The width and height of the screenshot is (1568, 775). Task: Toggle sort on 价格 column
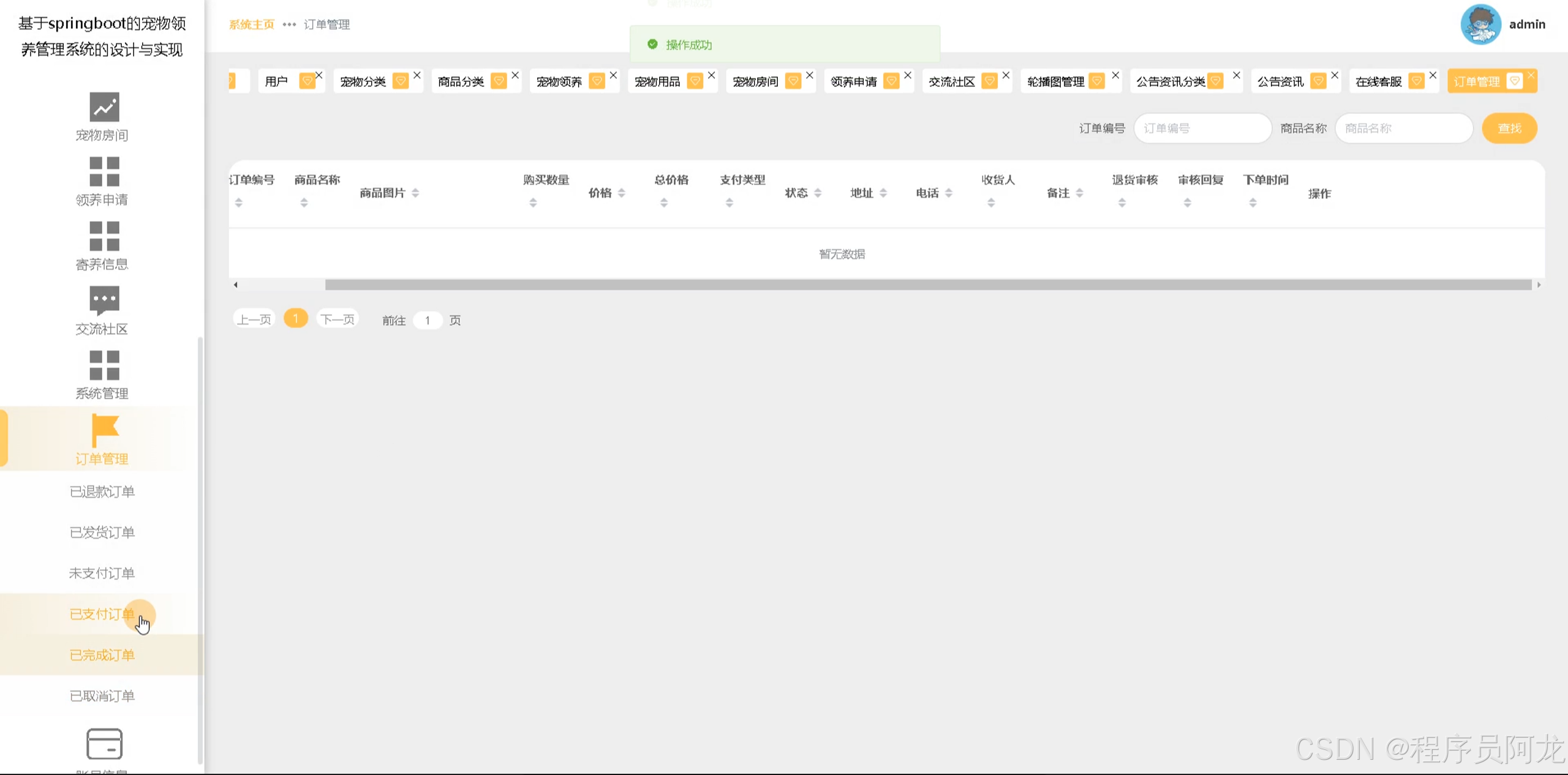point(622,193)
